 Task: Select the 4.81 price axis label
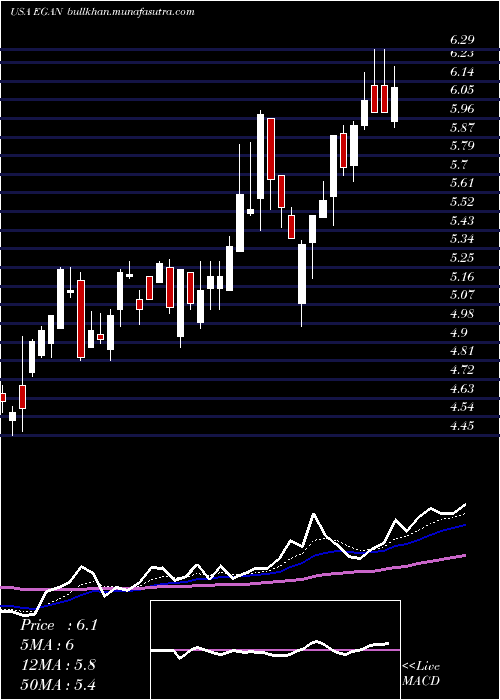[462, 350]
